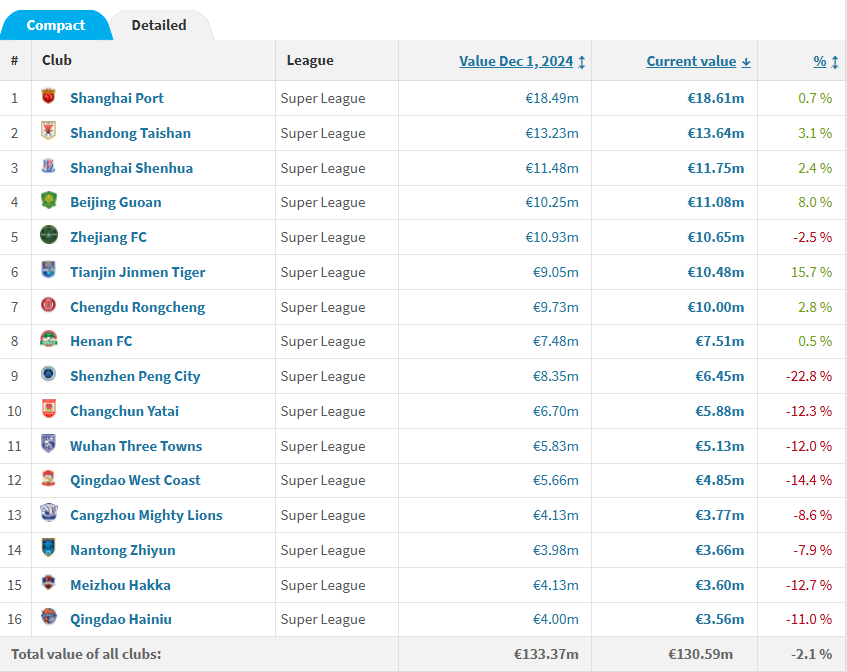Click current value €13.64m

pyautogui.click(x=715, y=133)
